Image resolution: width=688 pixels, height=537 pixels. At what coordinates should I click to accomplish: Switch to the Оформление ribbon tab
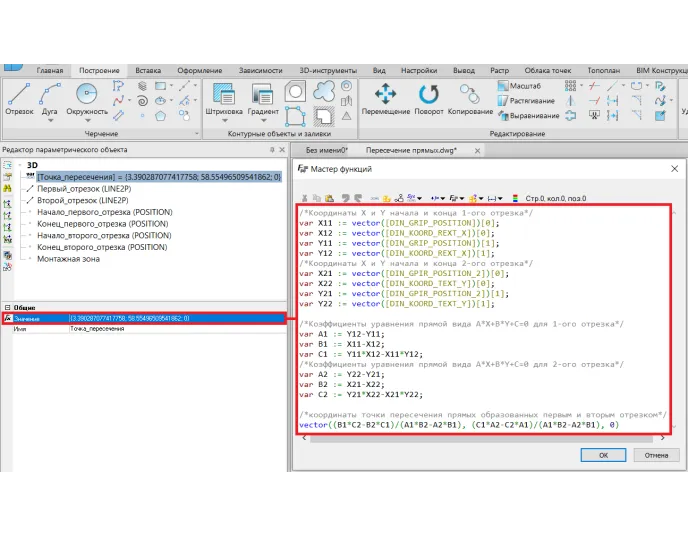tap(200, 70)
